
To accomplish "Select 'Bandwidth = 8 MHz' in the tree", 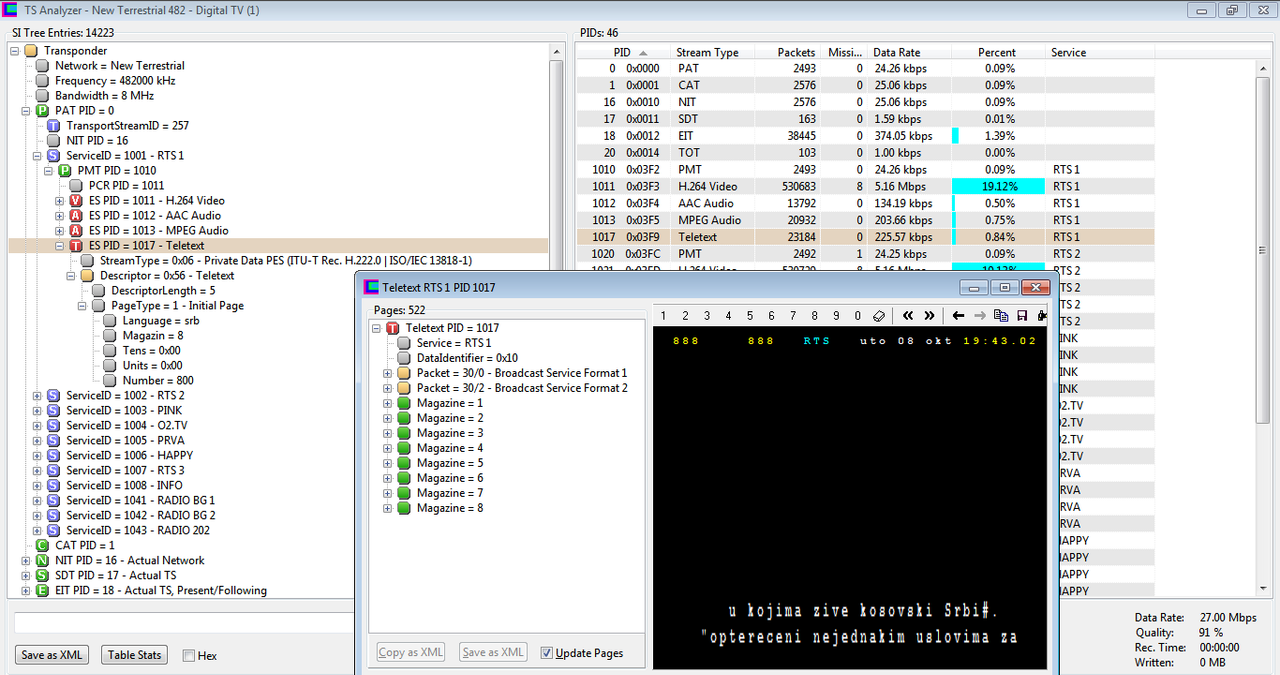I will (x=105, y=96).
